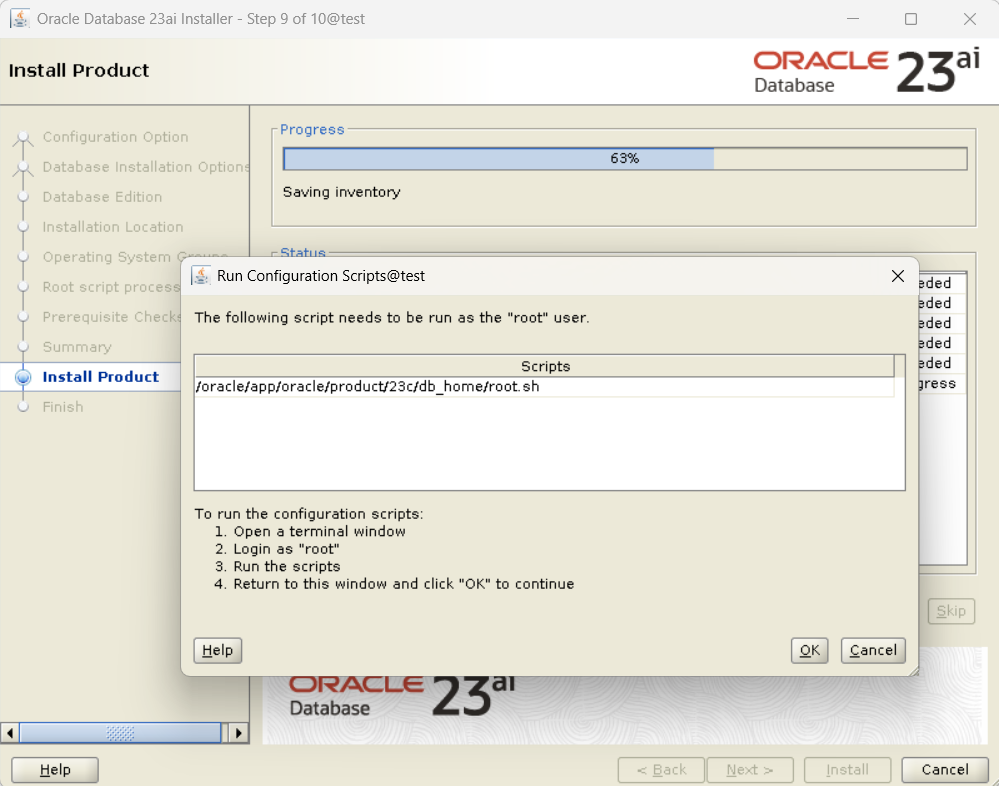This screenshot has width=999, height=786.
Task: Select the root.sh script path row
Action: (544, 387)
